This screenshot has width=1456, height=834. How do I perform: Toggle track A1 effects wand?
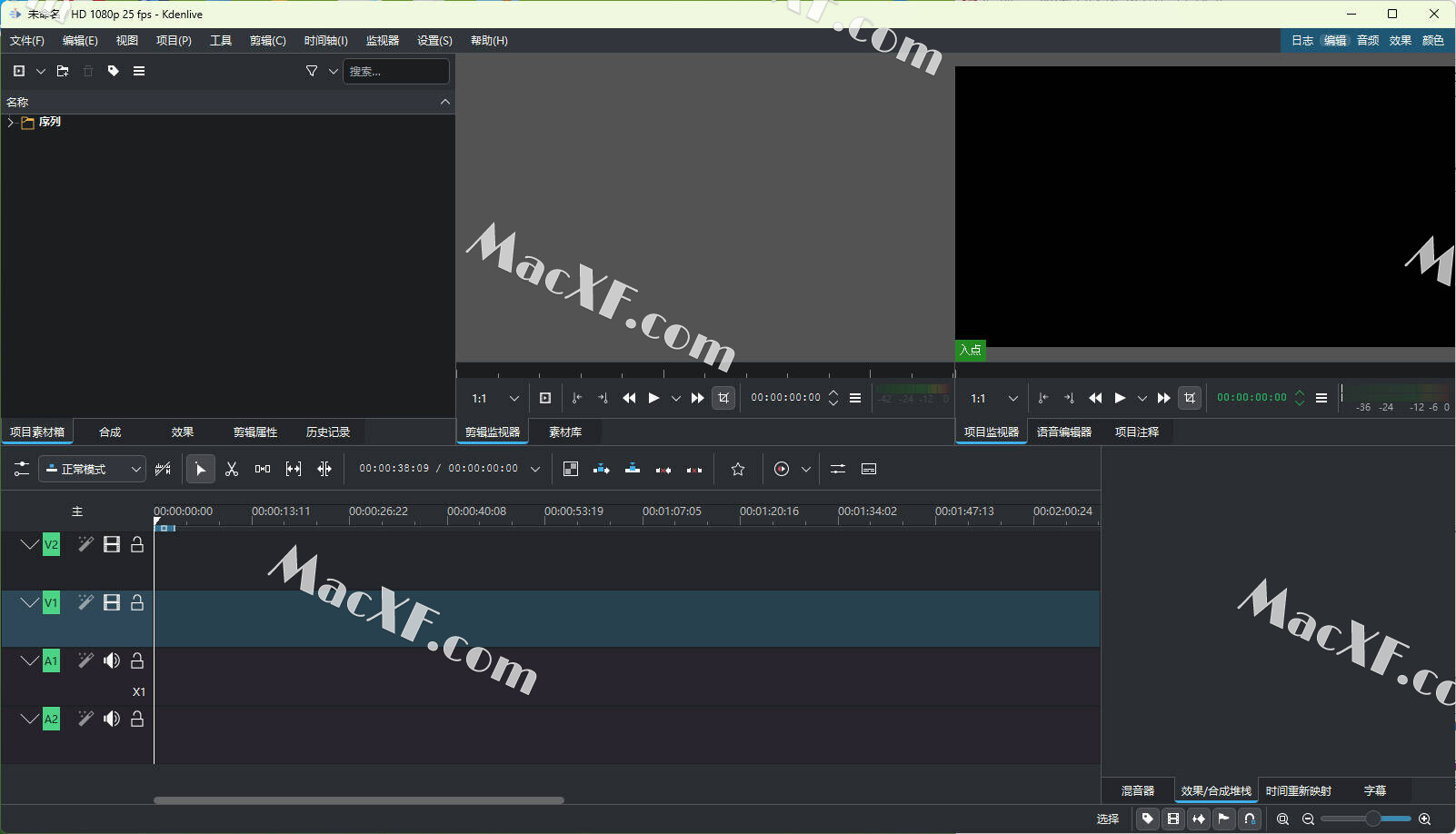point(85,660)
